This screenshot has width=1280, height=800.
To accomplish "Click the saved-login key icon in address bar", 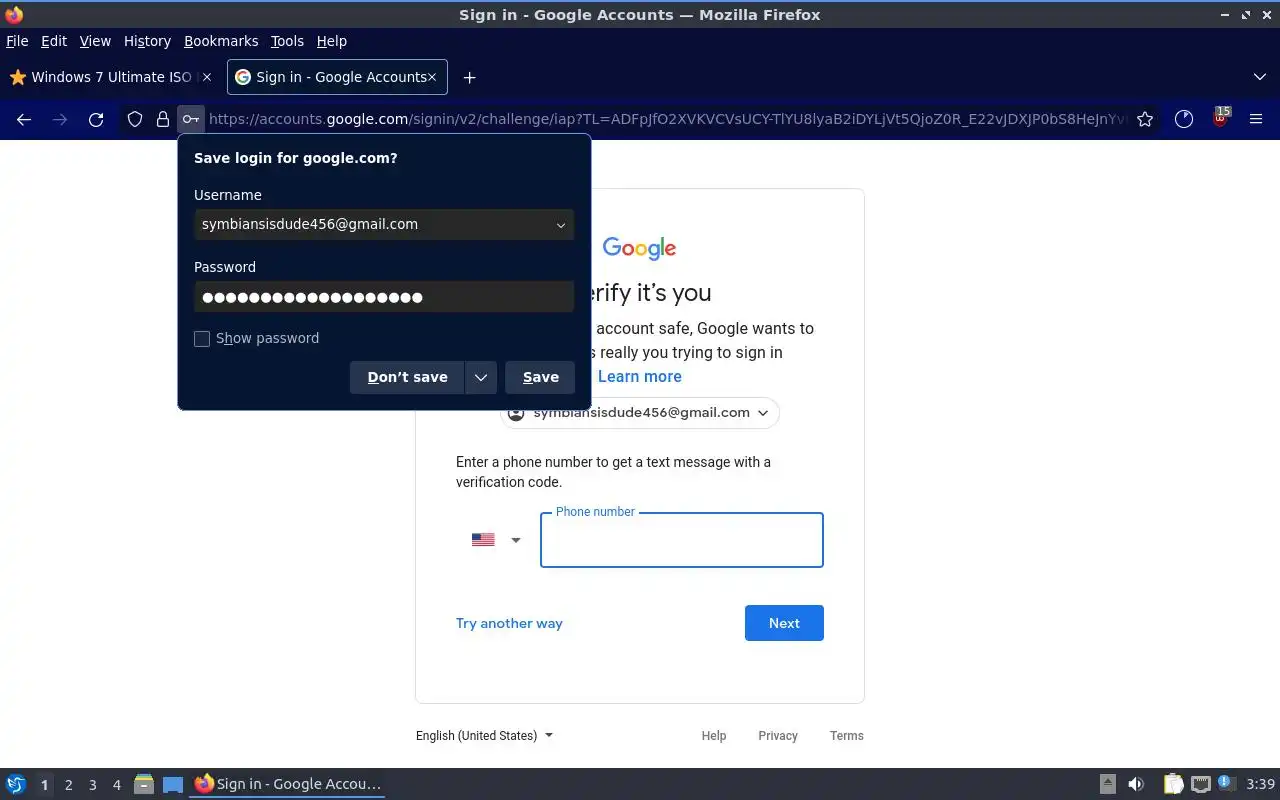I will pos(190,119).
